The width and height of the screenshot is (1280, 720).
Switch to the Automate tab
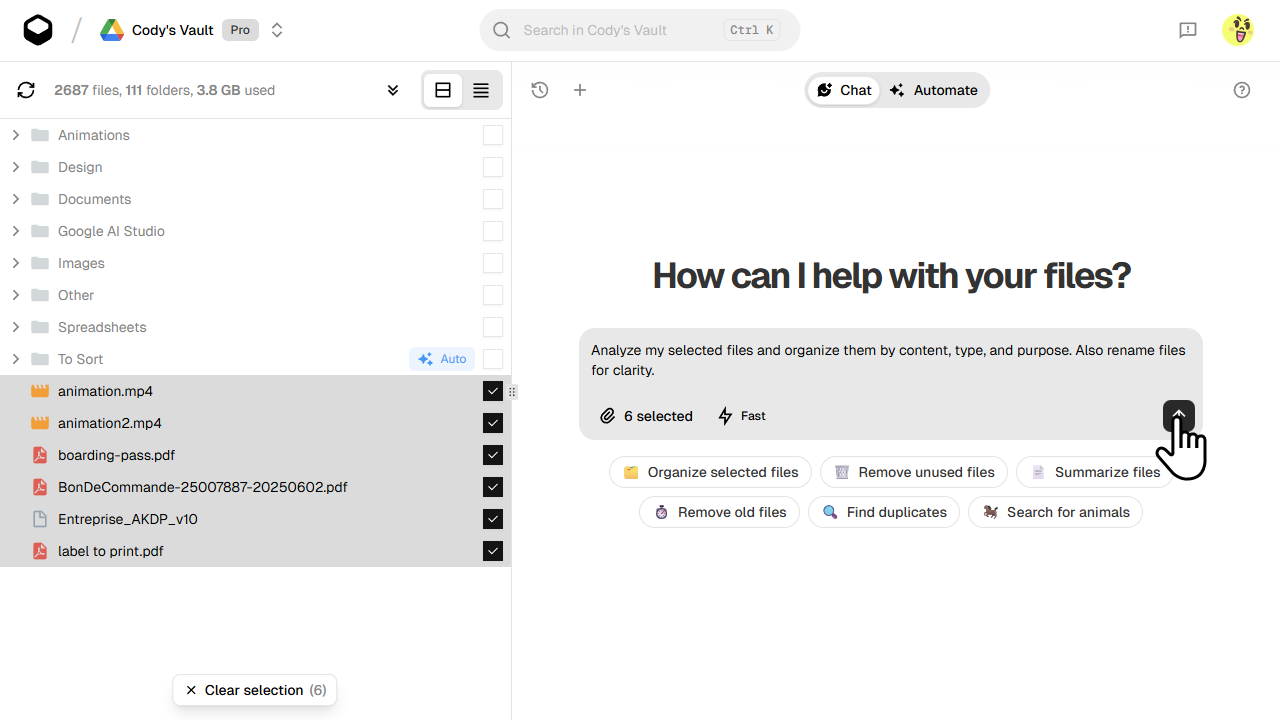click(x=933, y=90)
